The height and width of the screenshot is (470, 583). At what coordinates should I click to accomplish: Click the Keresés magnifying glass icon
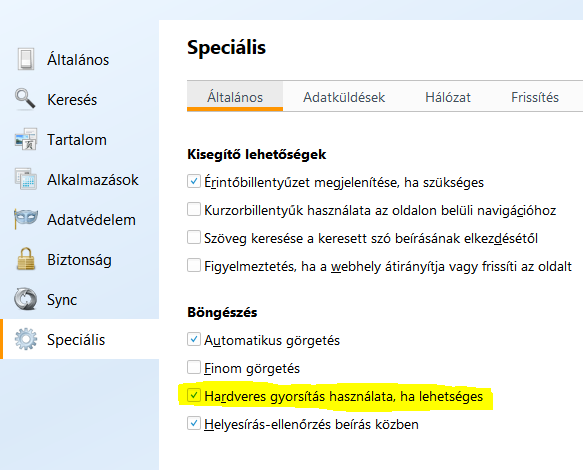coord(25,99)
